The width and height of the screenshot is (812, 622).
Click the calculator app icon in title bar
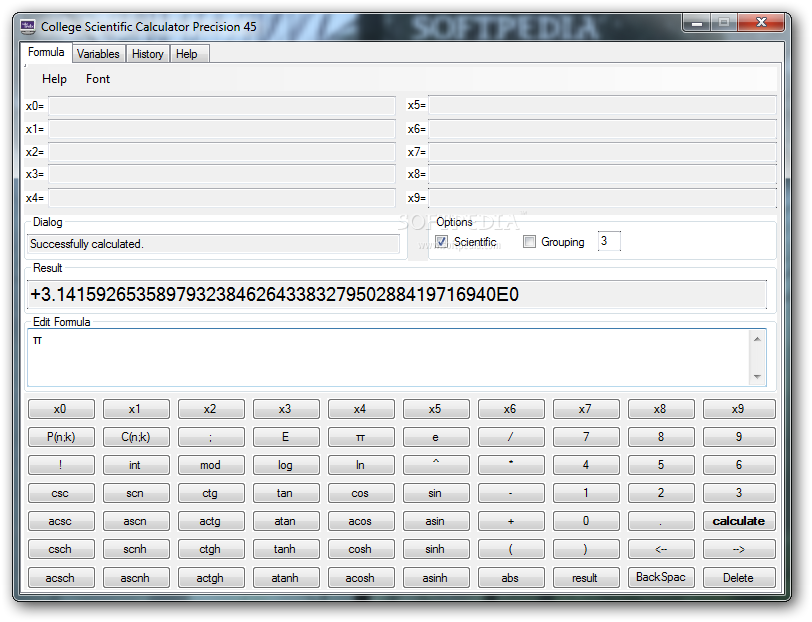[x=28, y=26]
